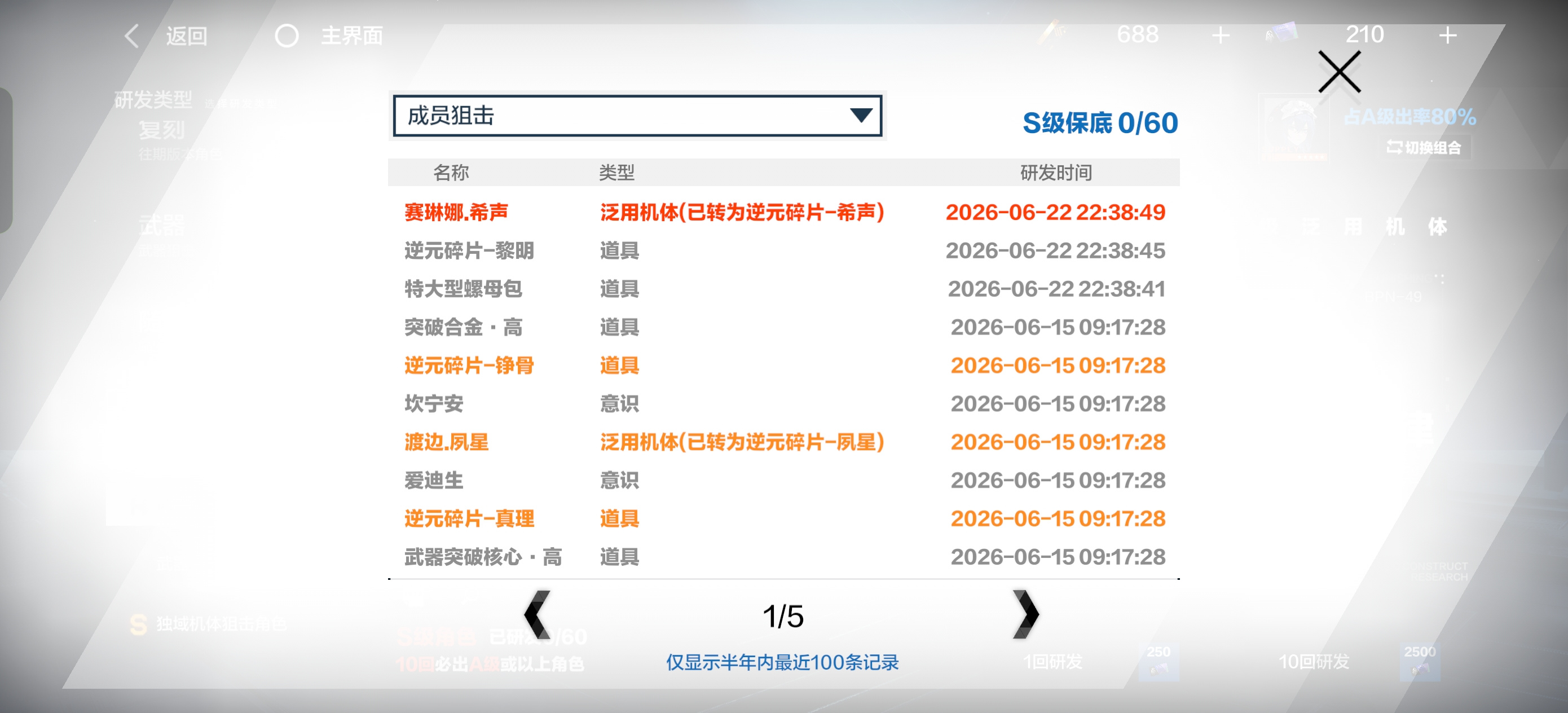
Task: Go to previous records page arrow
Action: pos(538,614)
